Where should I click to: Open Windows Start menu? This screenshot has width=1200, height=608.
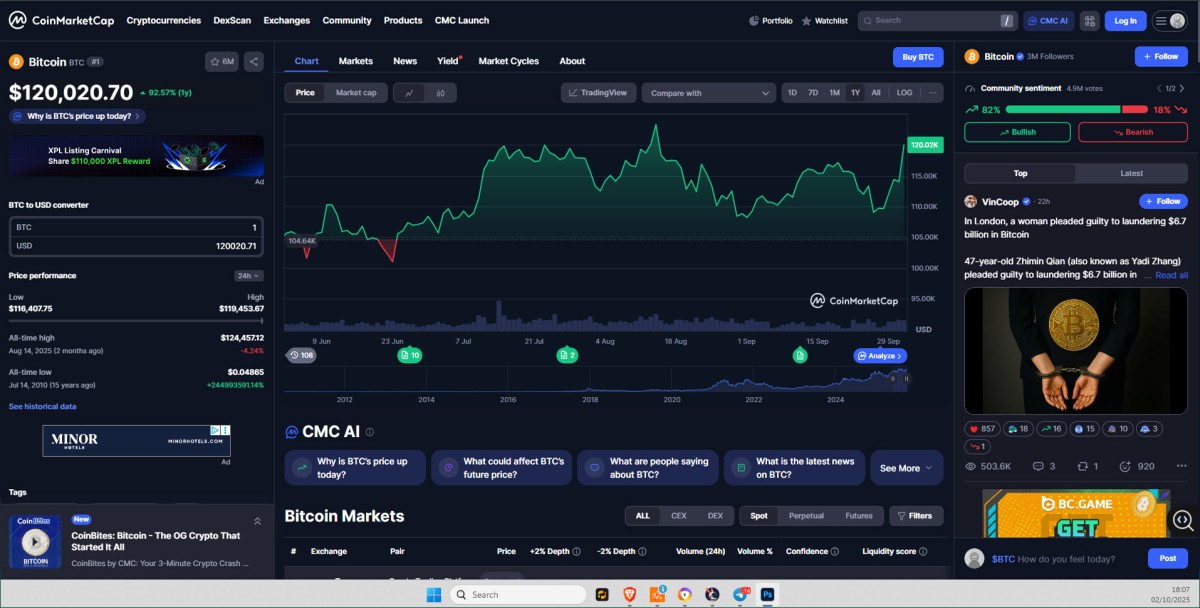[434, 594]
